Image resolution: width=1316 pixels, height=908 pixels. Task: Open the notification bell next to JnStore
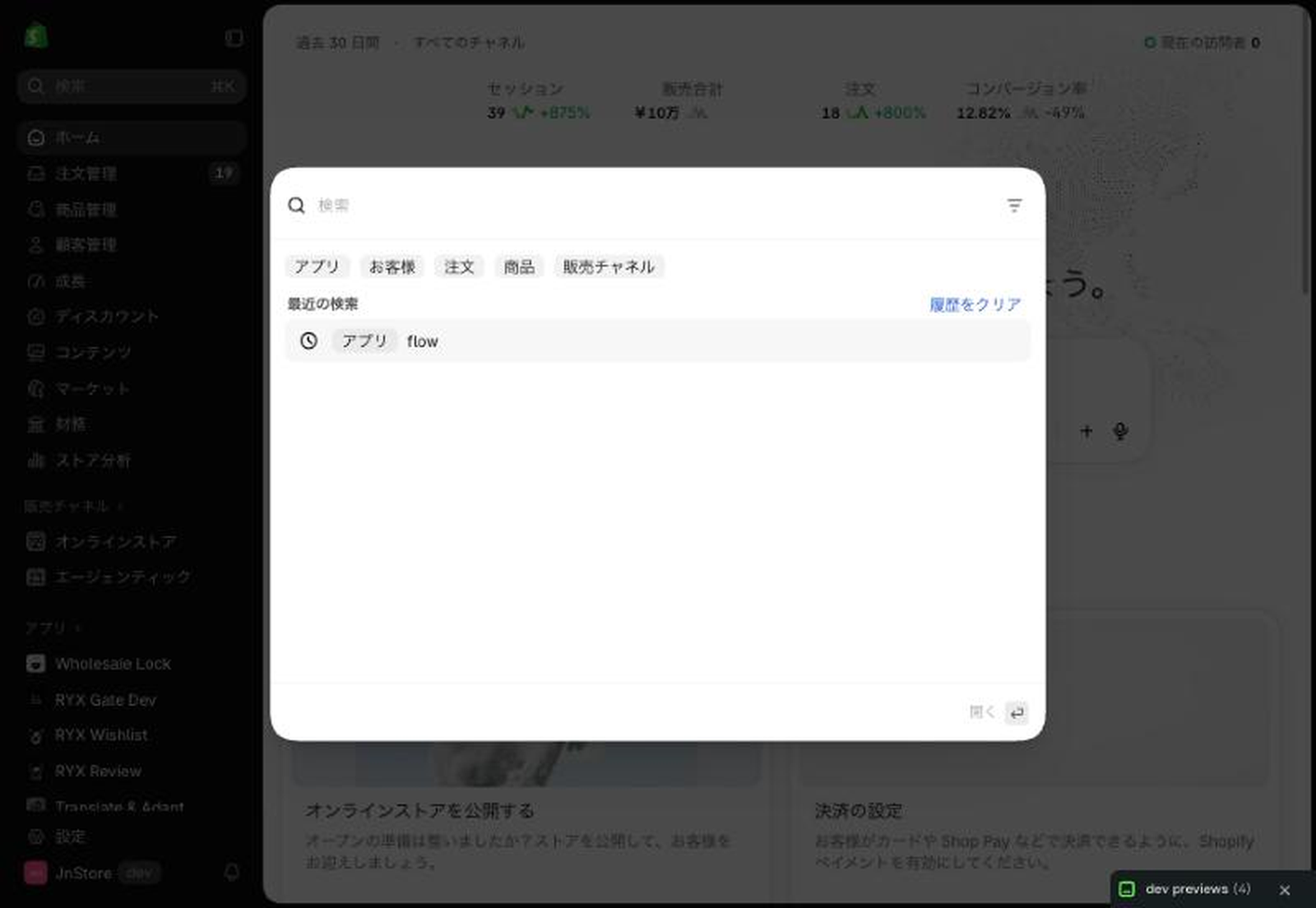(232, 872)
